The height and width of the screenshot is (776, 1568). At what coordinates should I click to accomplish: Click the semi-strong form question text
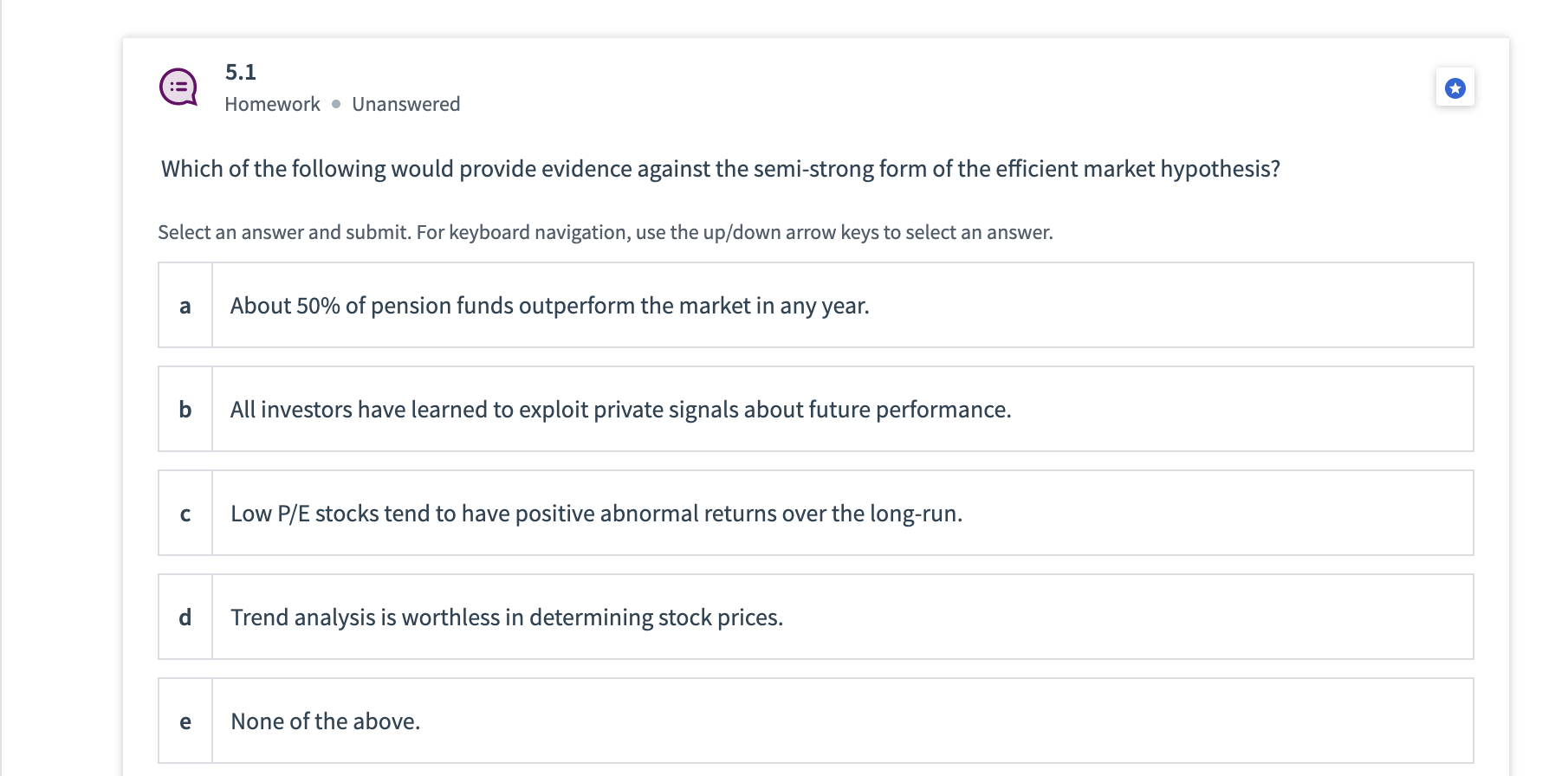click(719, 169)
